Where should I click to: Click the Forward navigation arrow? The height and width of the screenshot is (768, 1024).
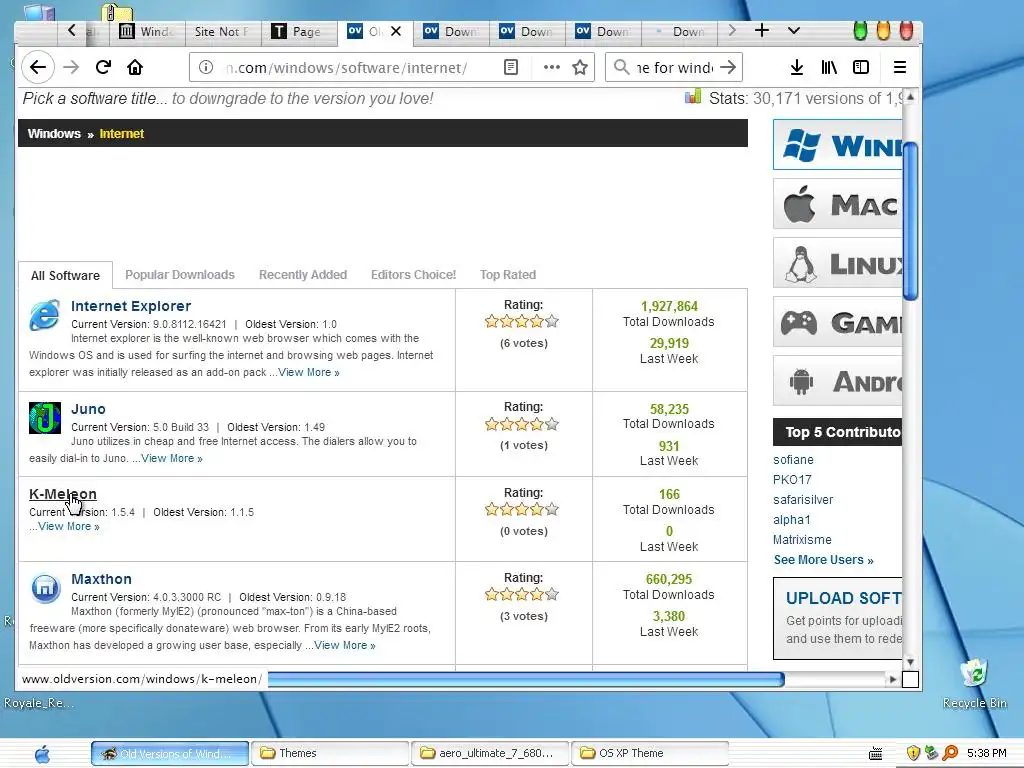[x=71, y=67]
